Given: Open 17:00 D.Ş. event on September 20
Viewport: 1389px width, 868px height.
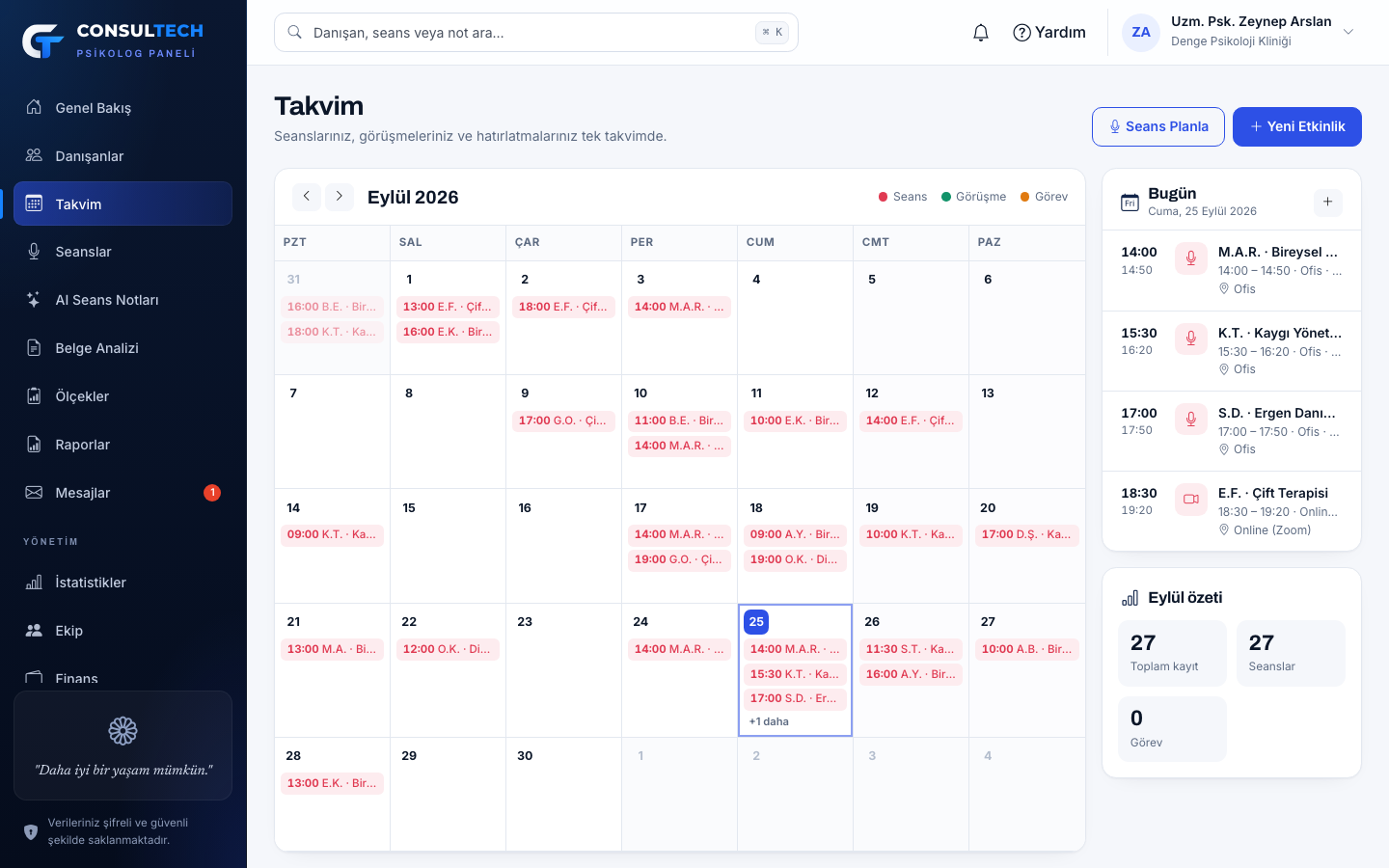Looking at the screenshot, I should pos(1026,535).
